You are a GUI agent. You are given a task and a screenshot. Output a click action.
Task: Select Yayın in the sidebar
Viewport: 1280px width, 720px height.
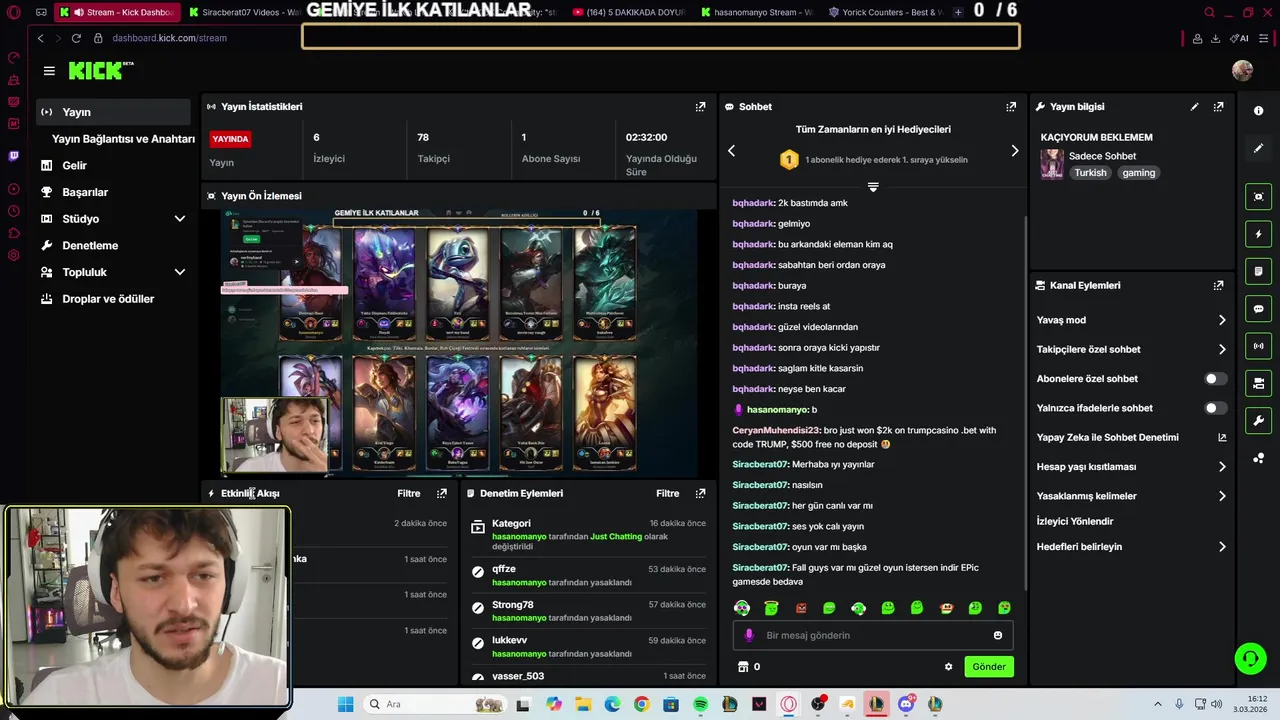tap(113, 112)
